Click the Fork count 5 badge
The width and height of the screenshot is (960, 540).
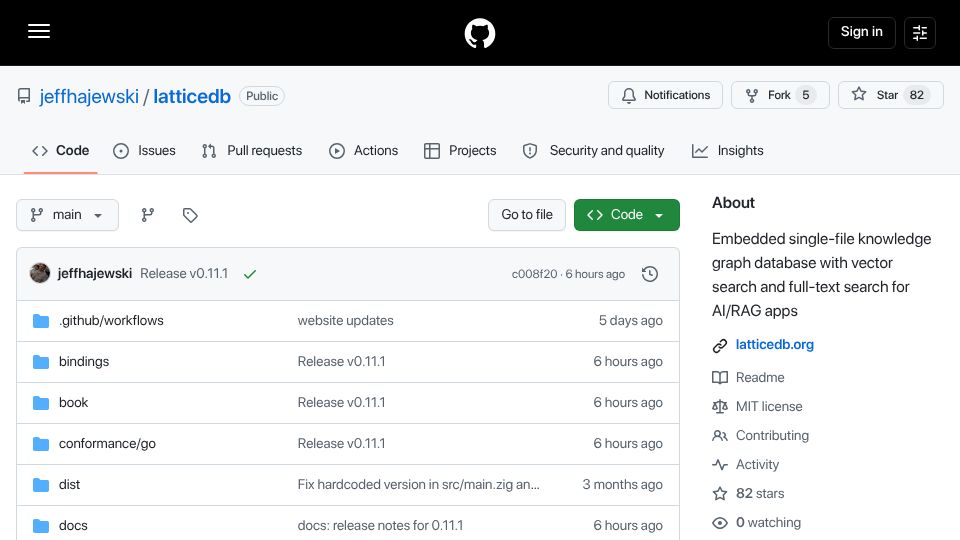pyautogui.click(x=806, y=95)
